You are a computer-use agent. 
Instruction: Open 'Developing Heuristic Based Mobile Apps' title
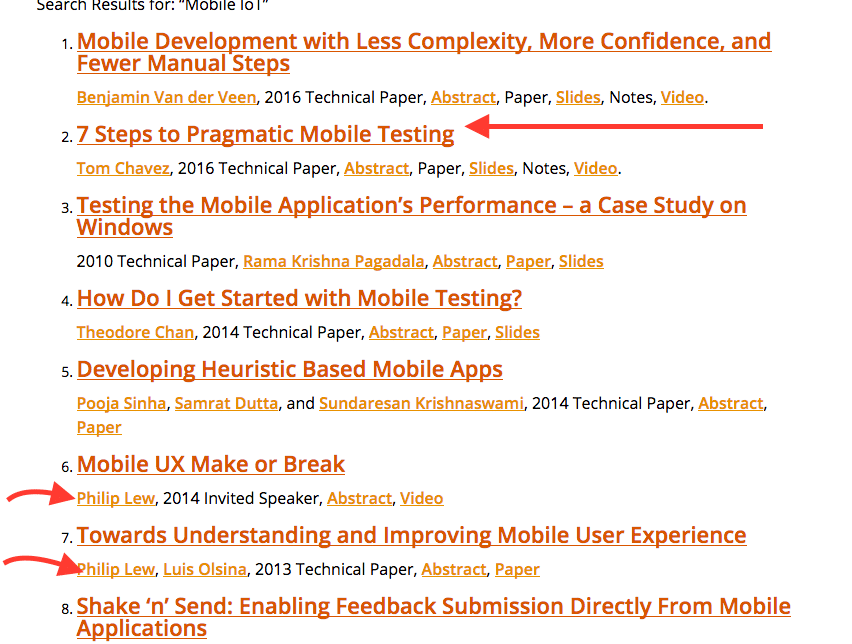click(x=289, y=369)
